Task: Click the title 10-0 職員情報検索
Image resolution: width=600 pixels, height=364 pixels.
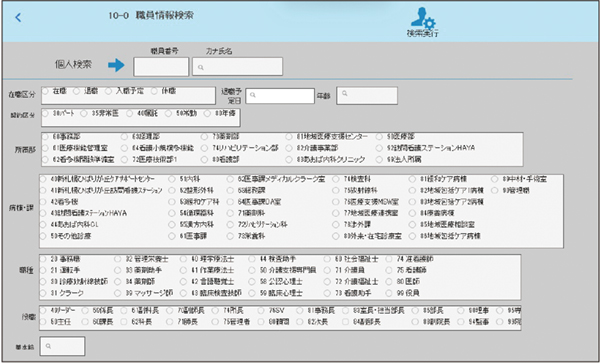Action: [x=151, y=16]
